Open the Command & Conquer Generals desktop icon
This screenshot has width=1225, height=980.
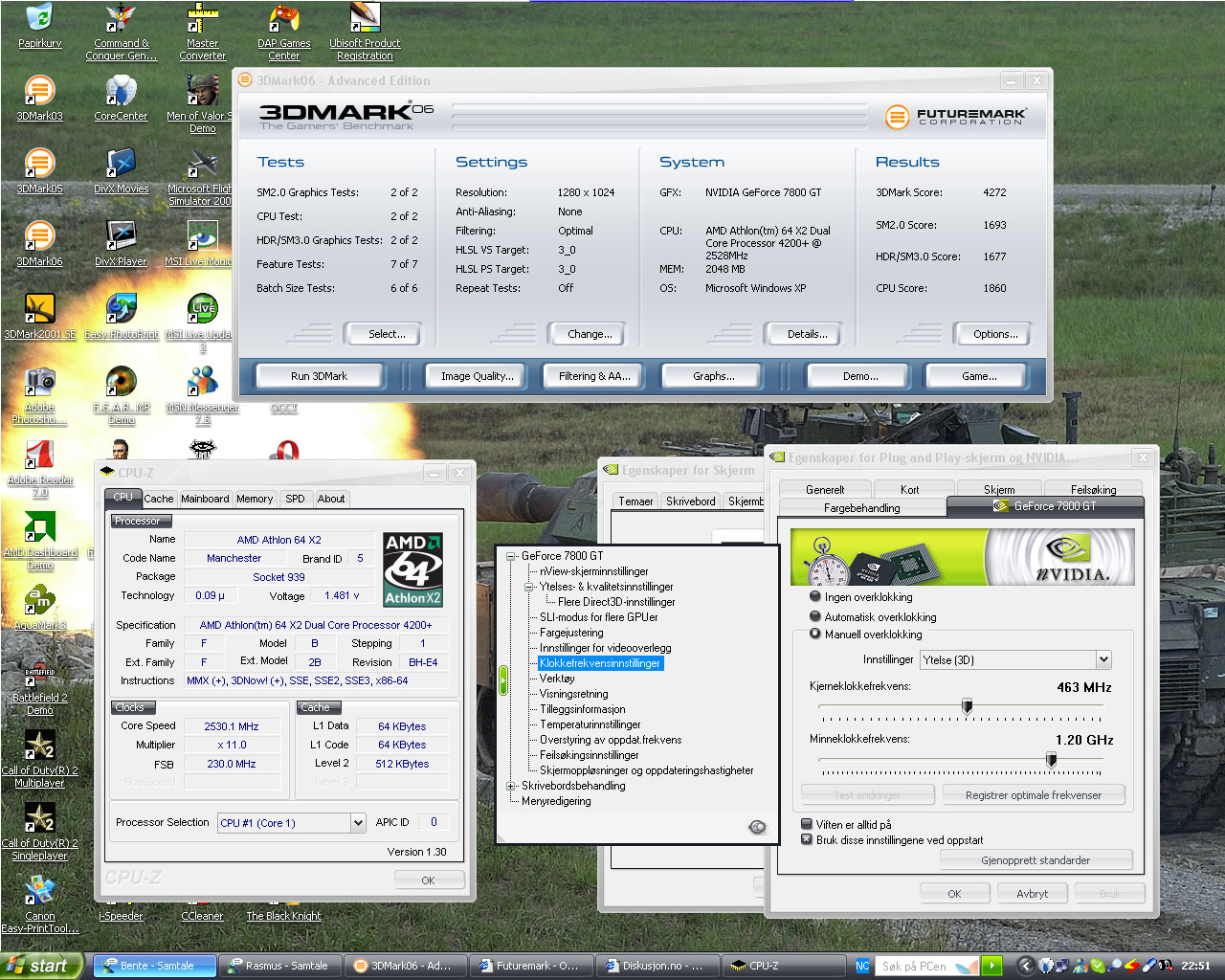click(121, 32)
